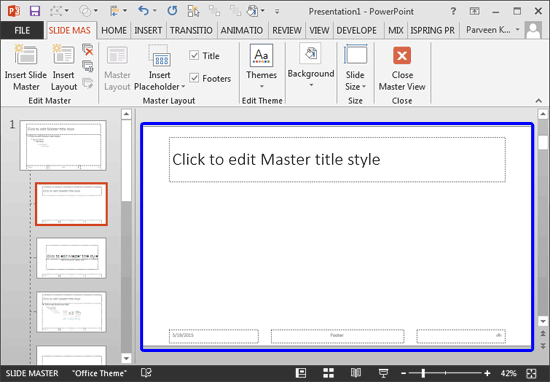Screen dimensions: 550x382
Task: Open the FILE tab
Action: (x=22, y=31)
